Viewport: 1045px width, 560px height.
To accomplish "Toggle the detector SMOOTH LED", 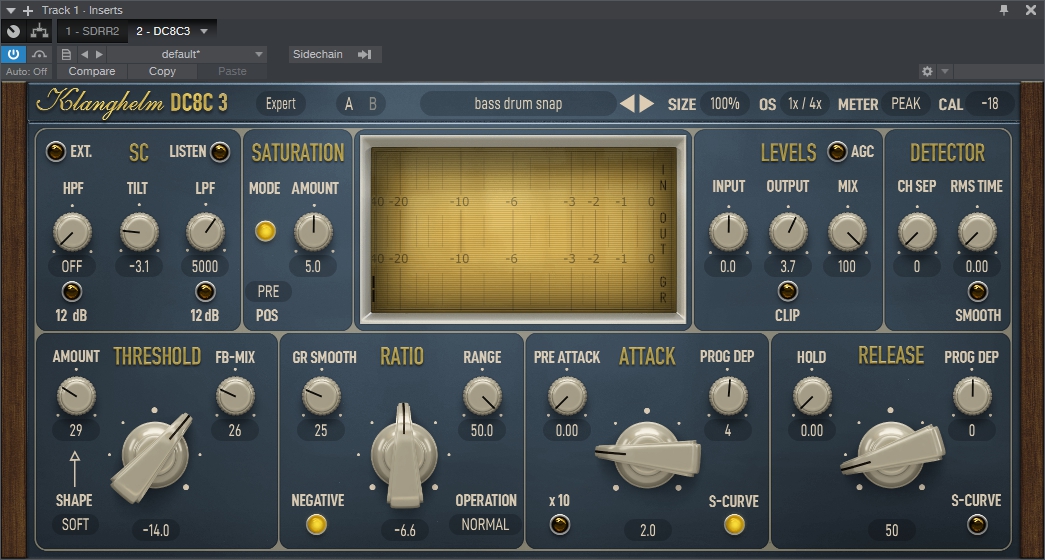I will tap(977, 291).
